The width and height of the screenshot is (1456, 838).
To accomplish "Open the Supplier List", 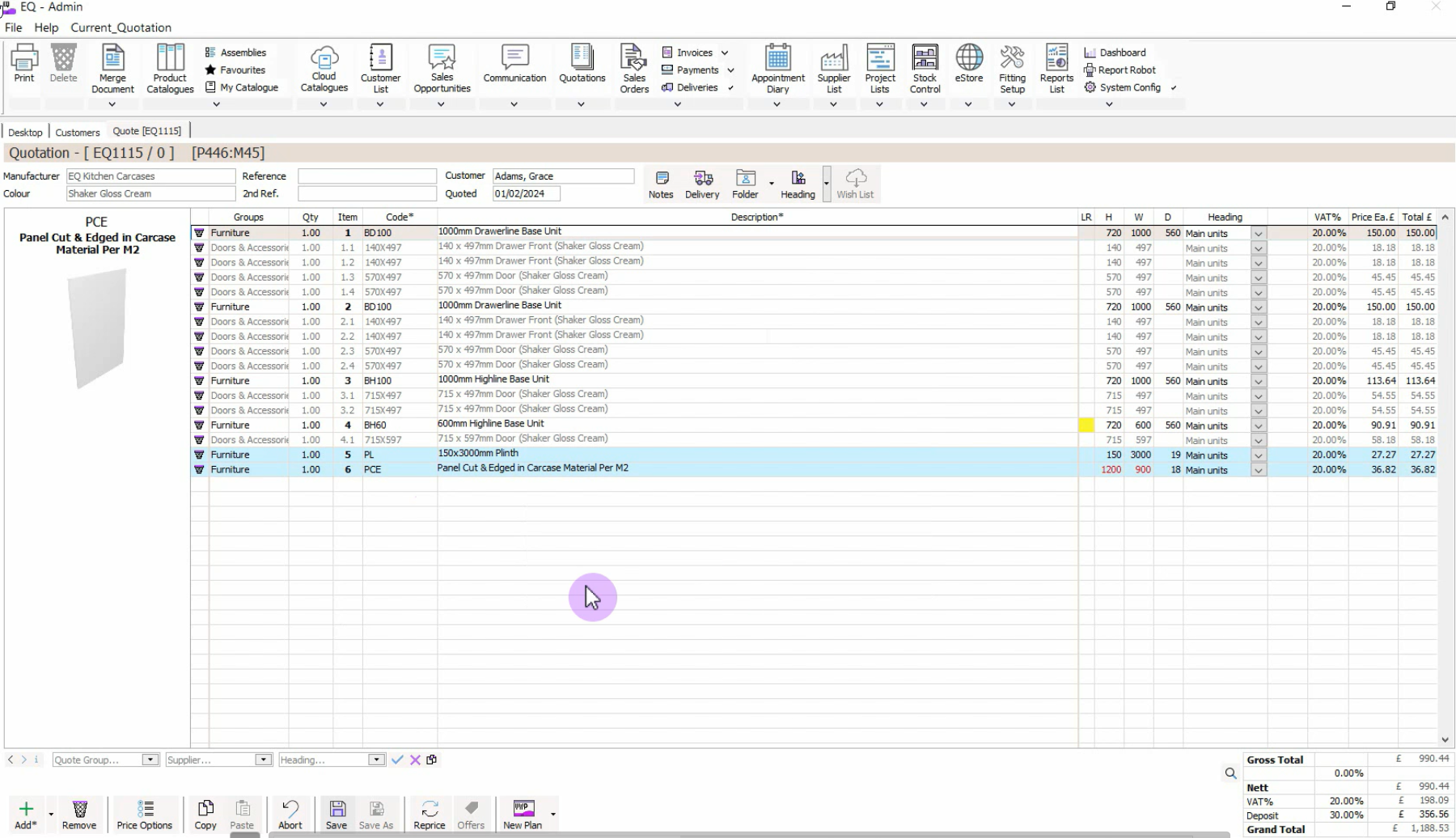I will 833,69.
